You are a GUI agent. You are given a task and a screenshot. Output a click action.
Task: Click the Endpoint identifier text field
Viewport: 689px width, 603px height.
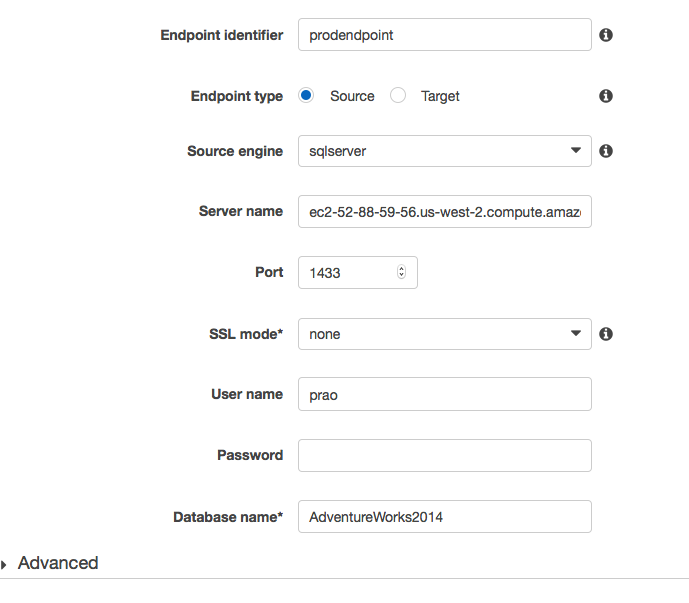(x=444, y=35)
